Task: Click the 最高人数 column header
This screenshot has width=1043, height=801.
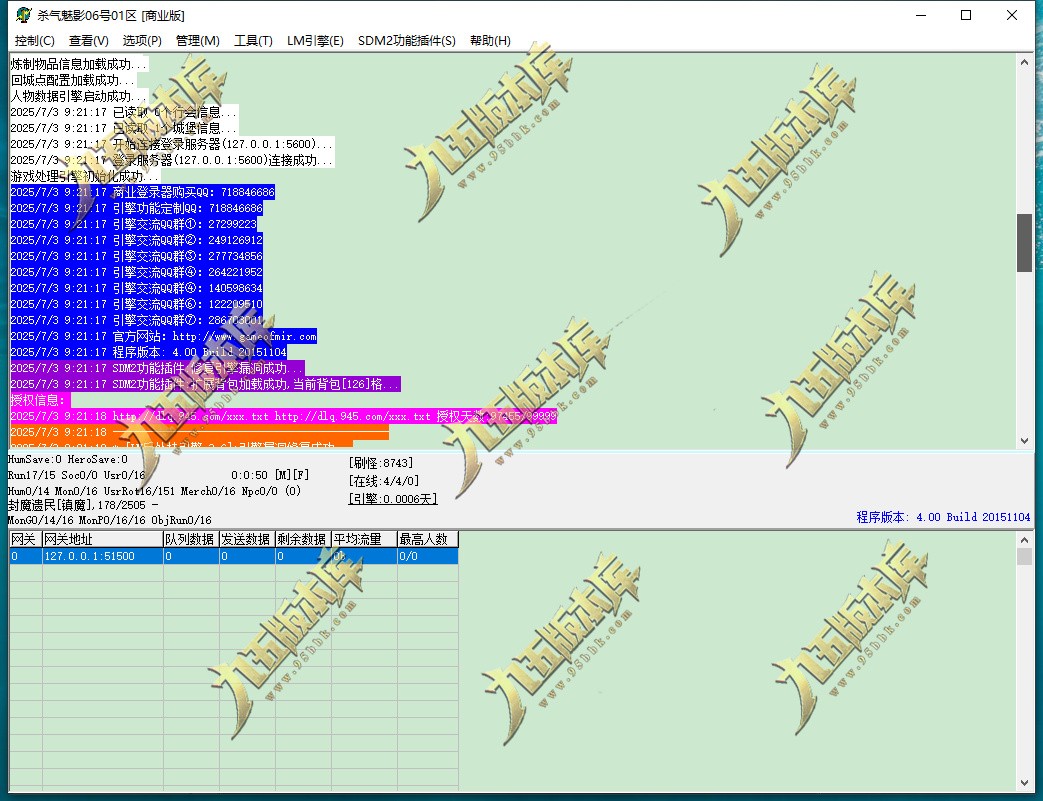Action: point(427,539)
